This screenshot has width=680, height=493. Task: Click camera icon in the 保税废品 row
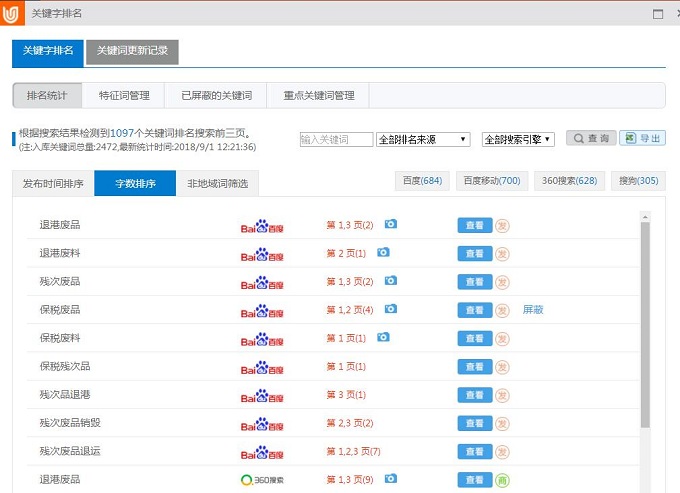coord(391,310)
